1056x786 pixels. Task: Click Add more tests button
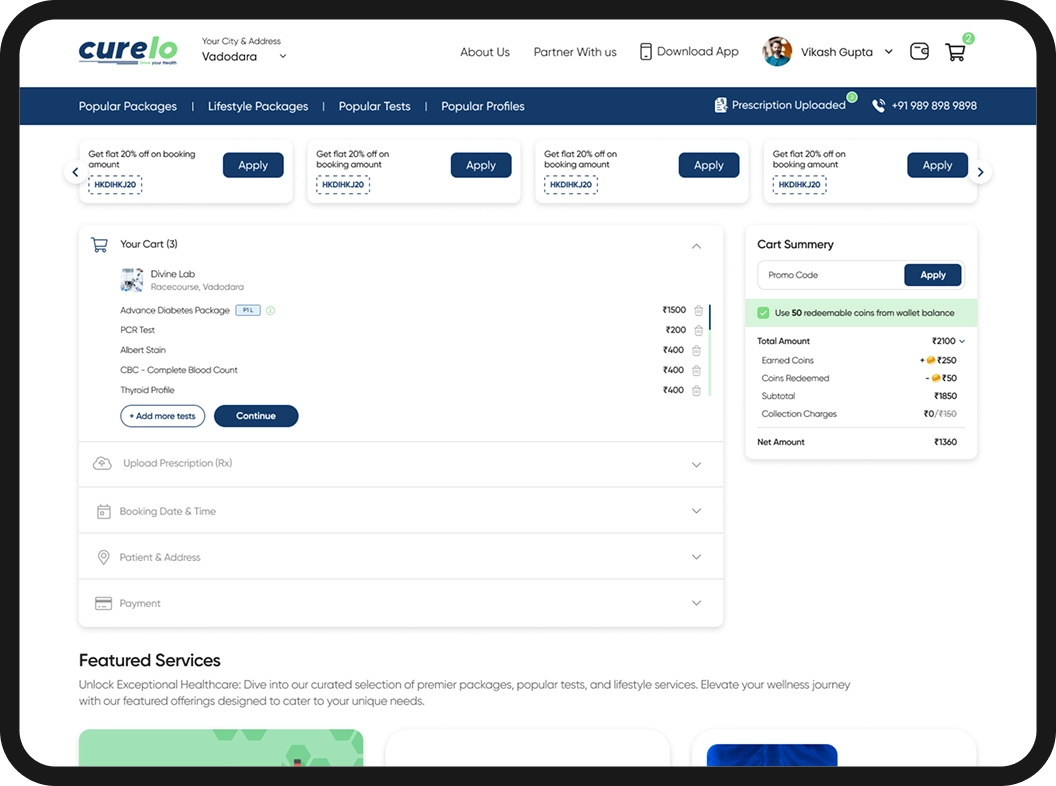tap(163, 416)
